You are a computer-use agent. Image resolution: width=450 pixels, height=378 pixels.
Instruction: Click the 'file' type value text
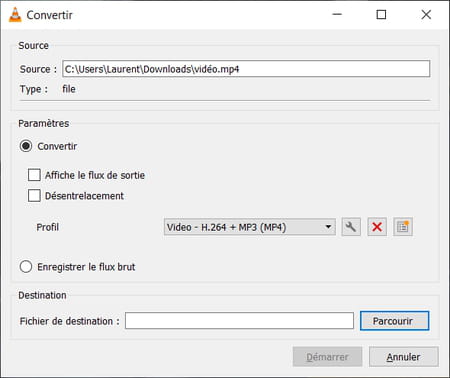click(x=69, y=89)
